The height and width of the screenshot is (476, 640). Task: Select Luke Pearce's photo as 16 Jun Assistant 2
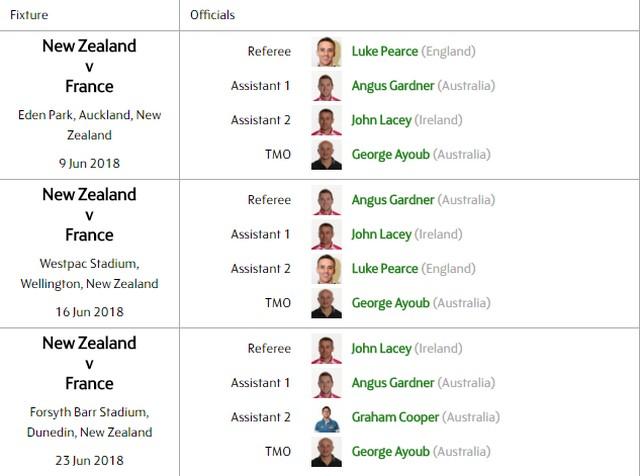point(326,269)
